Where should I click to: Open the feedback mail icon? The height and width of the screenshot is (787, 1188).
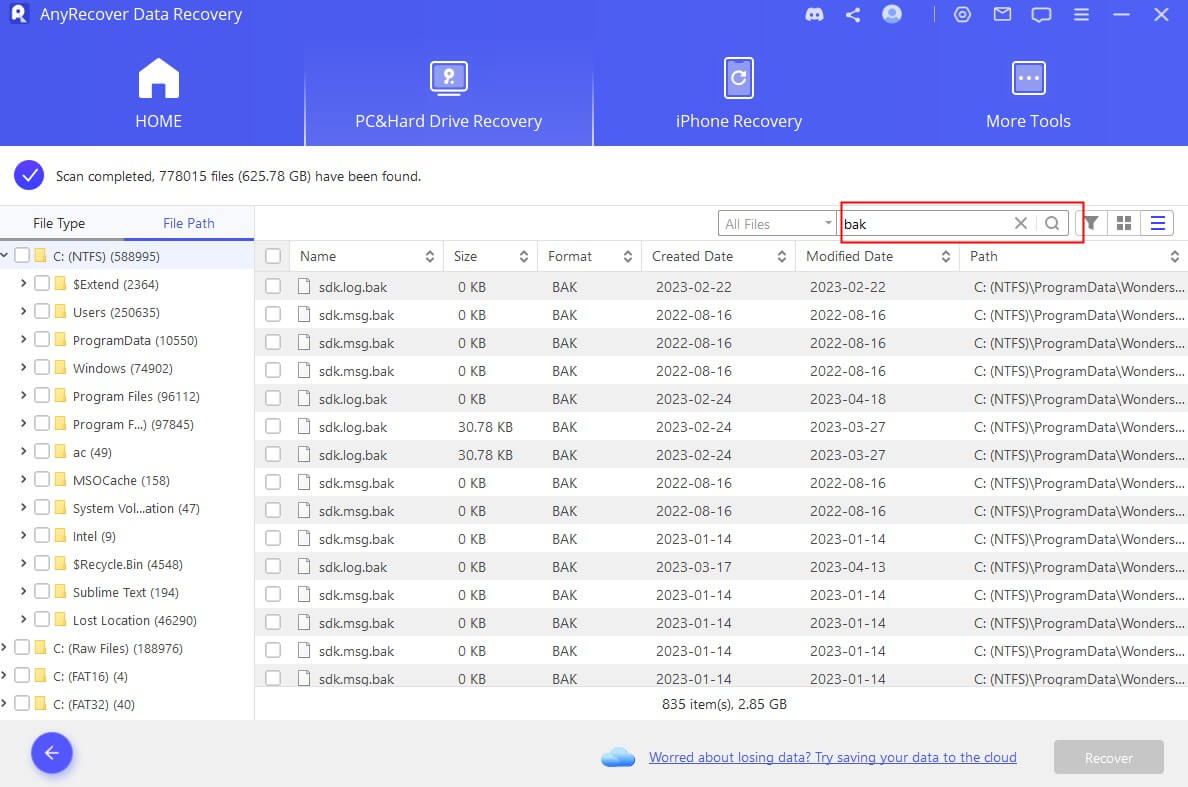1002,14
